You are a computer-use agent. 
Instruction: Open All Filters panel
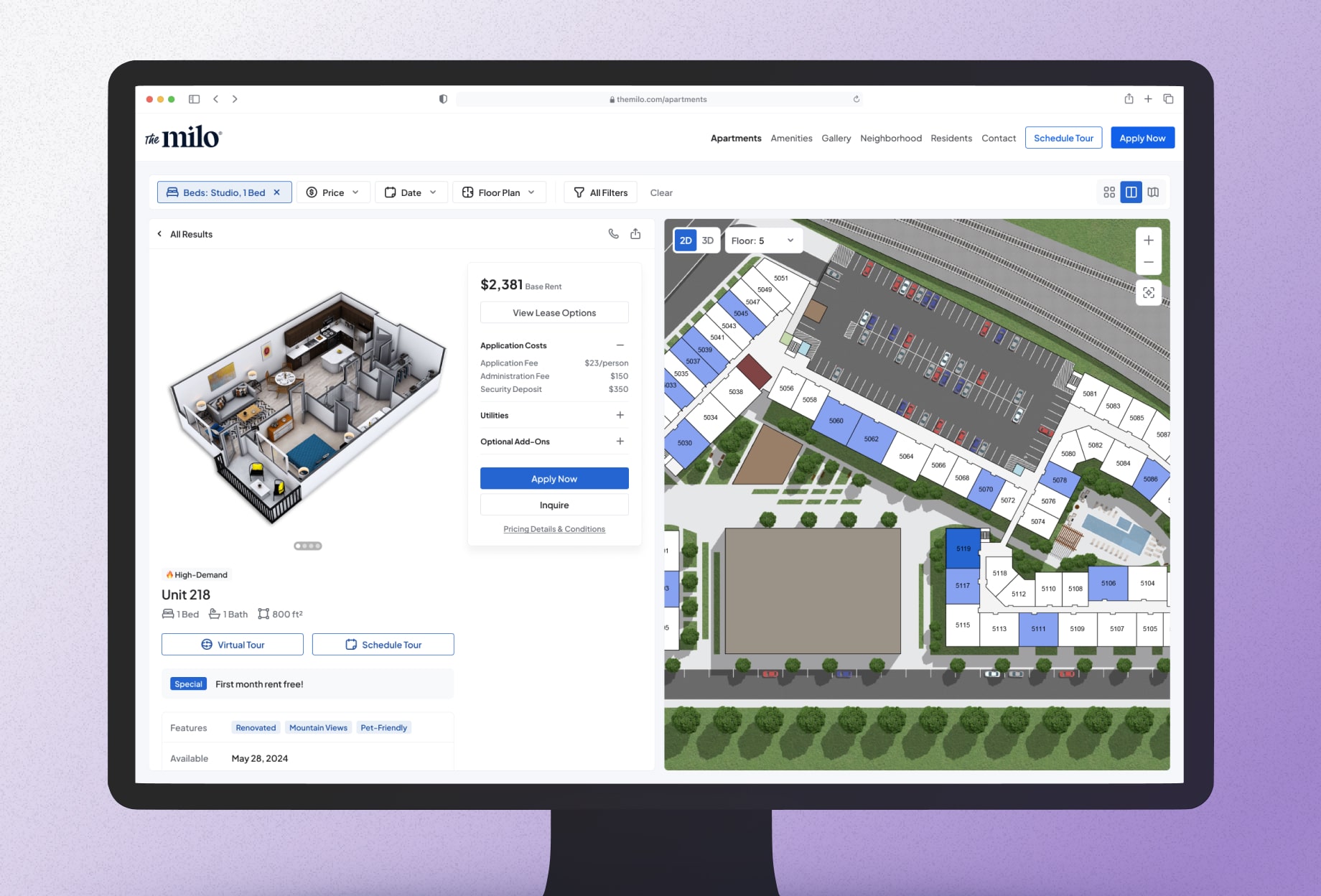pyautogui.click(x=601, y=192)
